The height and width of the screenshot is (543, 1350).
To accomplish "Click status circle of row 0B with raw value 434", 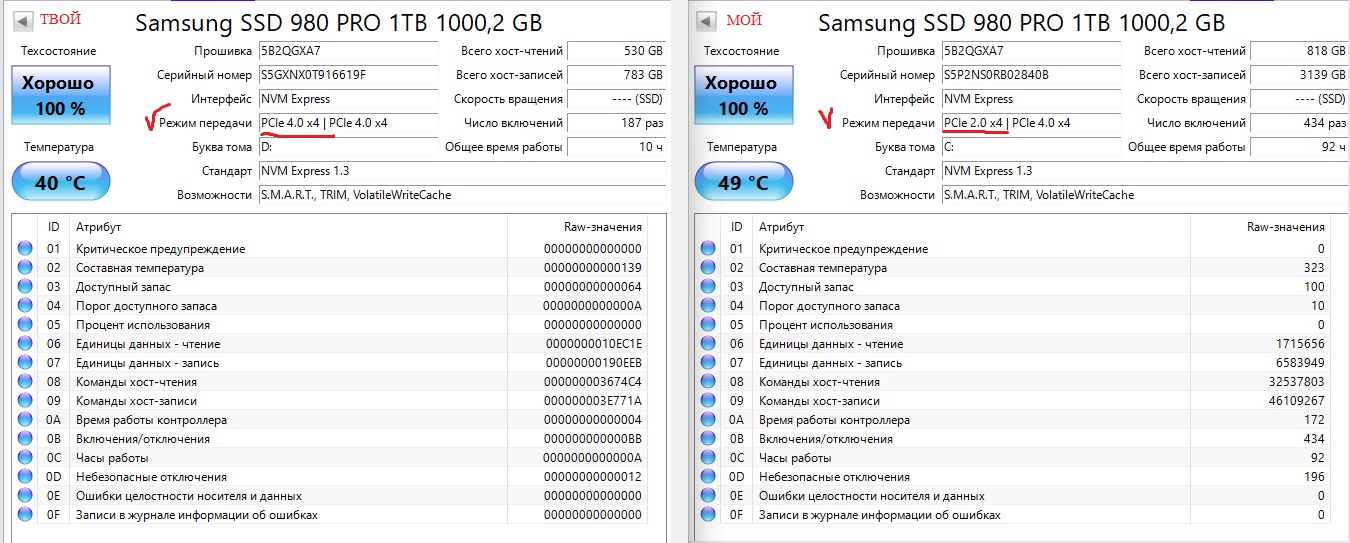I will [x=708, y=439].
